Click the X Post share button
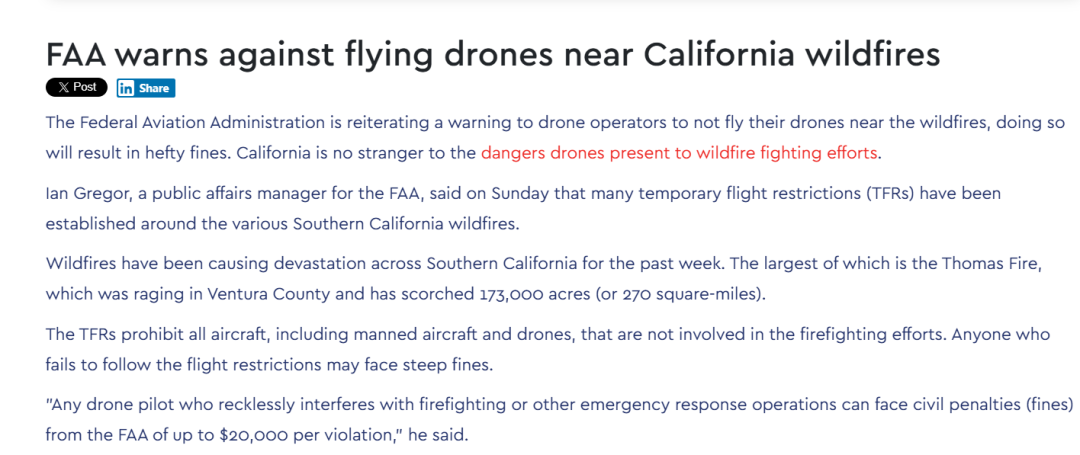 pyautogui.click(x=76, y=87)
